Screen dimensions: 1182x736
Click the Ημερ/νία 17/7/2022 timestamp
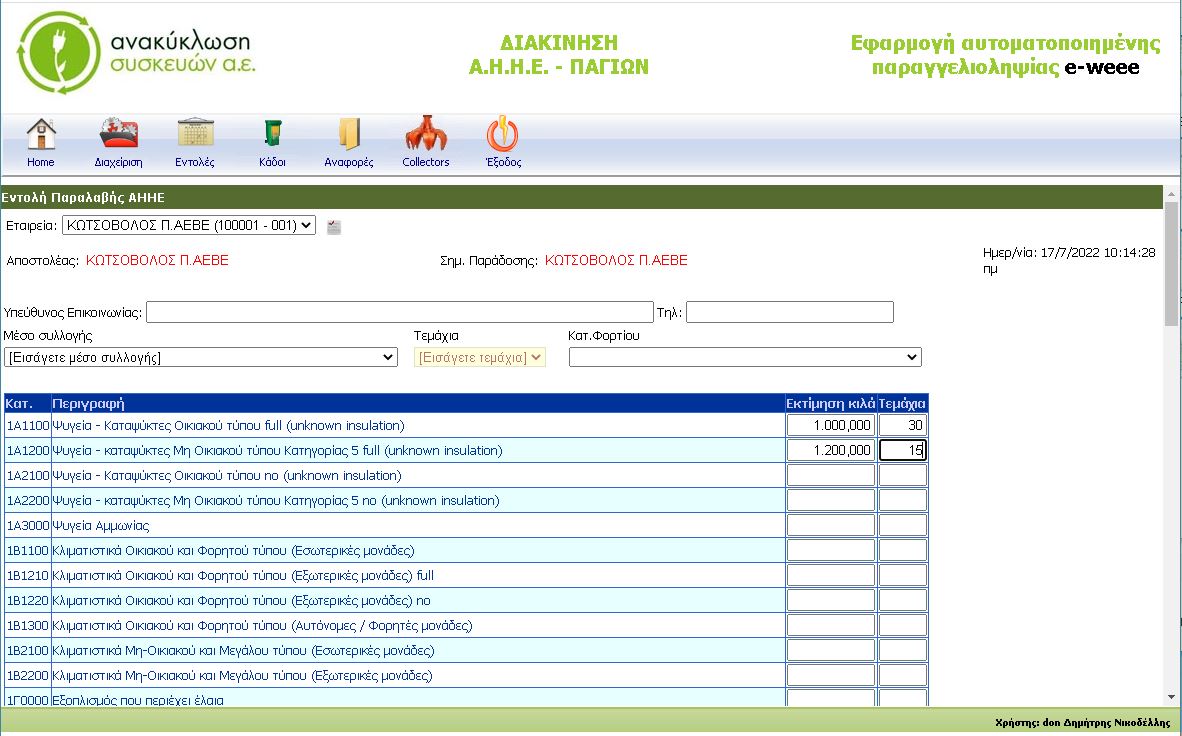[x=1069, y=260]
